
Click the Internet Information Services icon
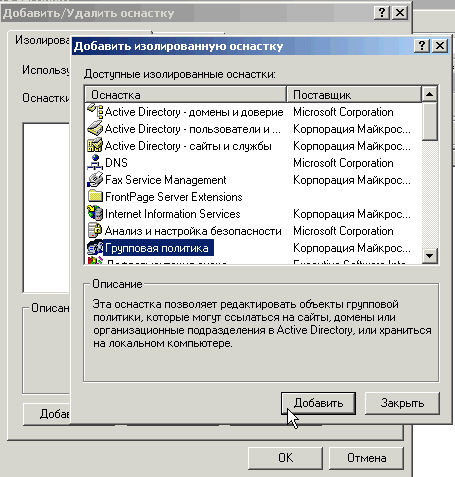(x=95, y=213)
